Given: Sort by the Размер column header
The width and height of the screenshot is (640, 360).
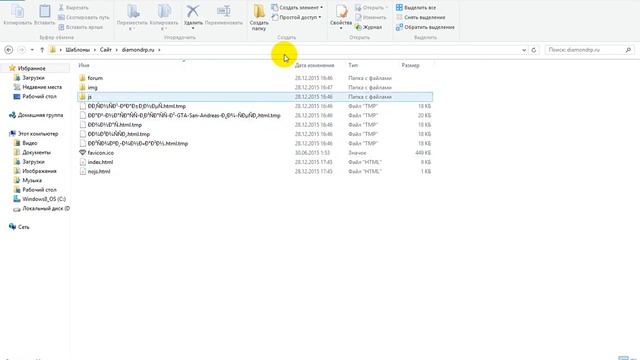Looking at the screenshot, I should click(410, 65).
